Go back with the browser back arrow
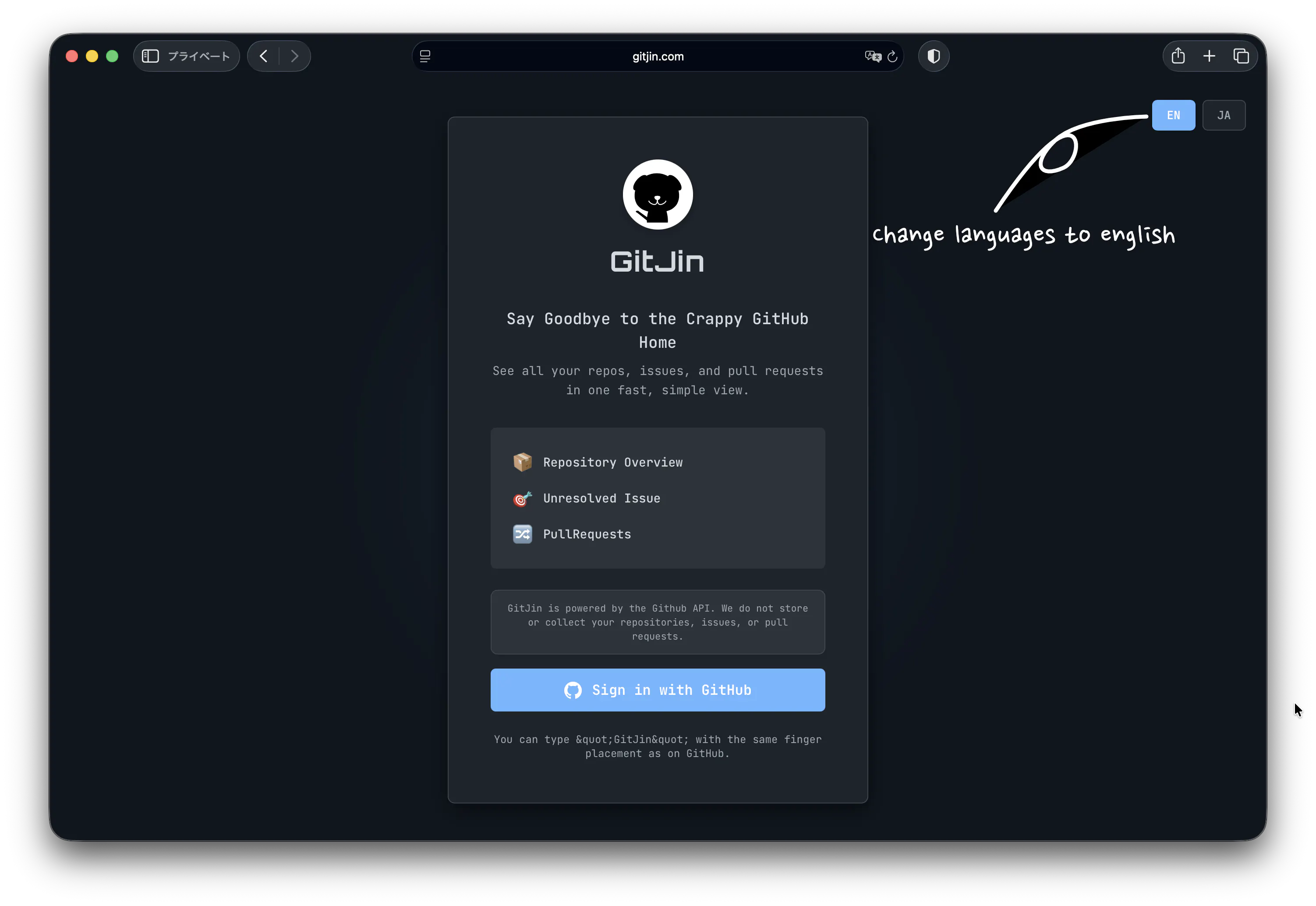This screenshot has height=906, width=1316. pos(263,56)
